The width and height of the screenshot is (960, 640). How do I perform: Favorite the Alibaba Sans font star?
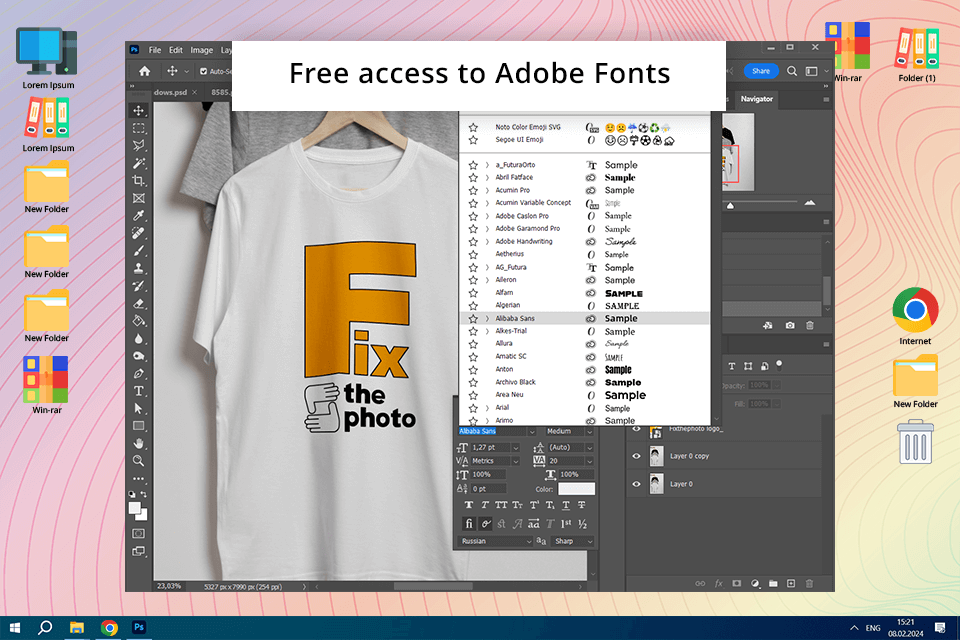473,318
